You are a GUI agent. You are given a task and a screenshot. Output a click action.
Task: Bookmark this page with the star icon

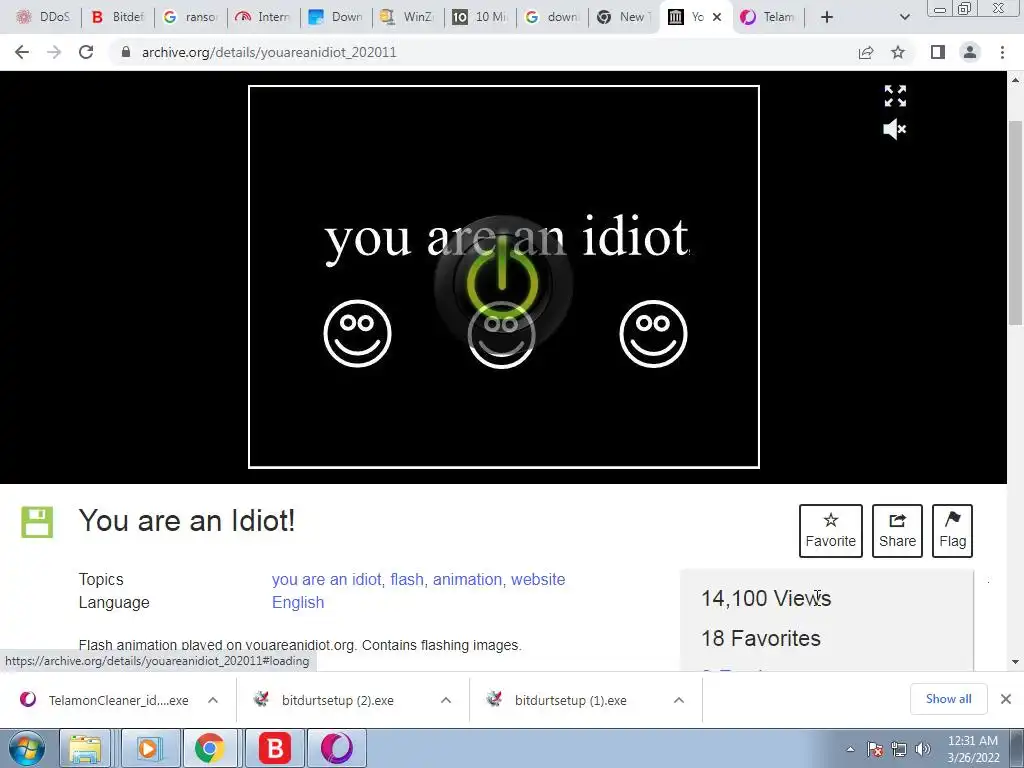click(x=898, y=52)
